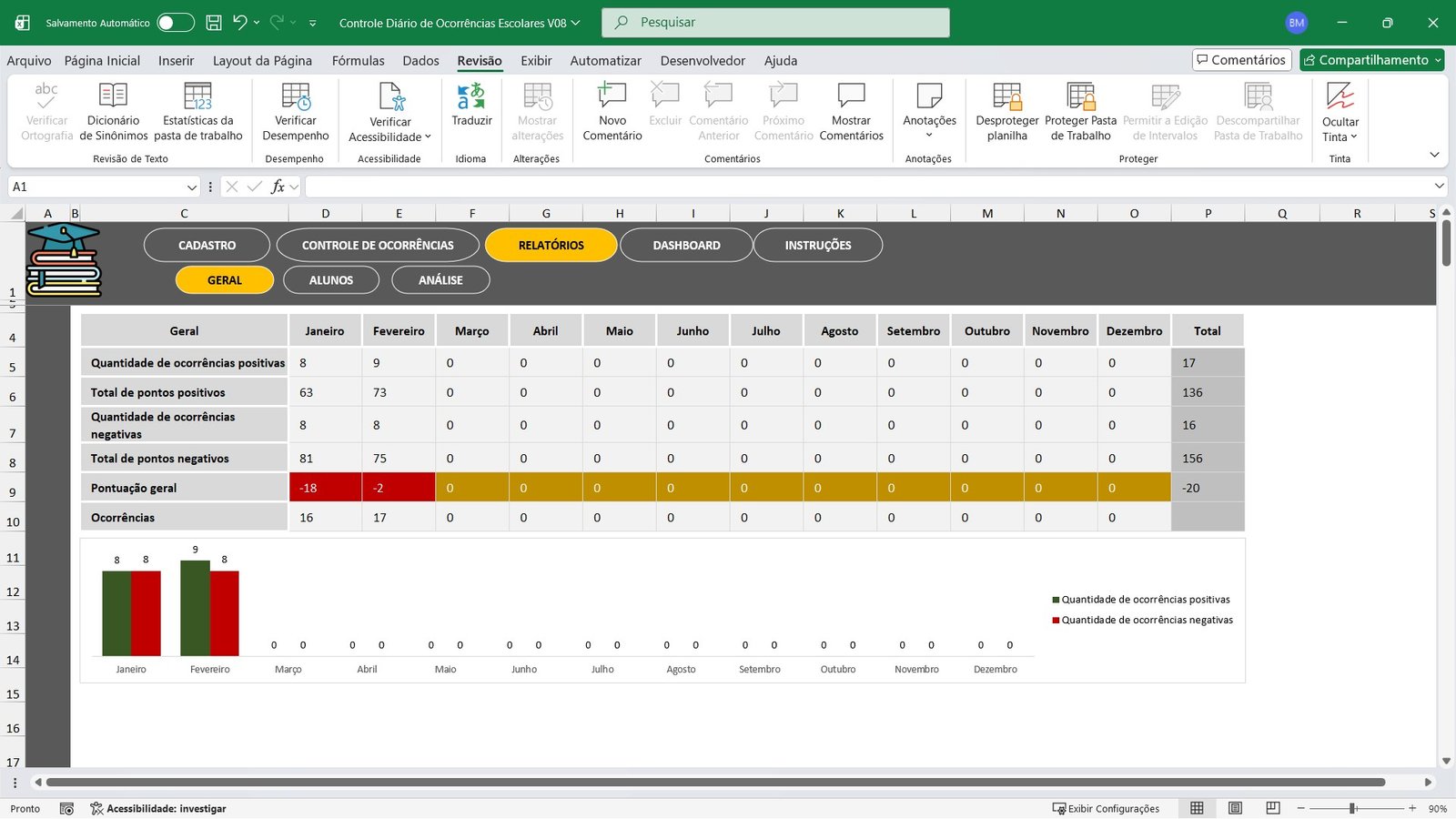
Task: Save the workbook with the disk icon
Action: coord(214,23)
